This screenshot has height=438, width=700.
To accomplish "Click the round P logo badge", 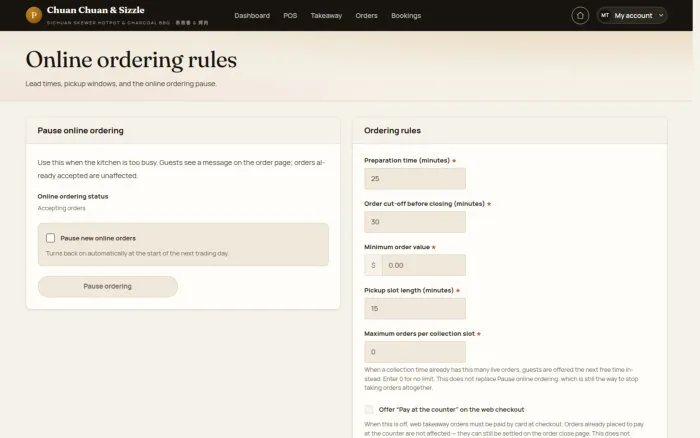I will tap(33, 15).
